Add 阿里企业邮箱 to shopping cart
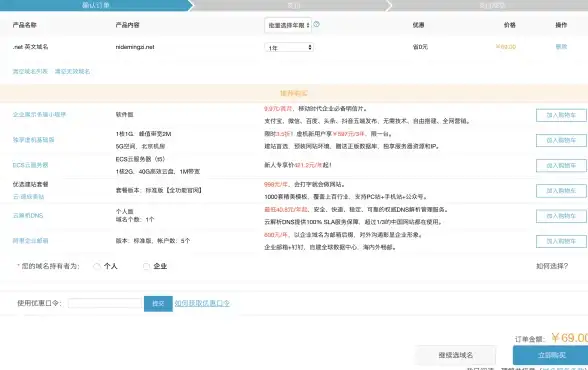Screen dimensions: 588x370 pos(561,241)
